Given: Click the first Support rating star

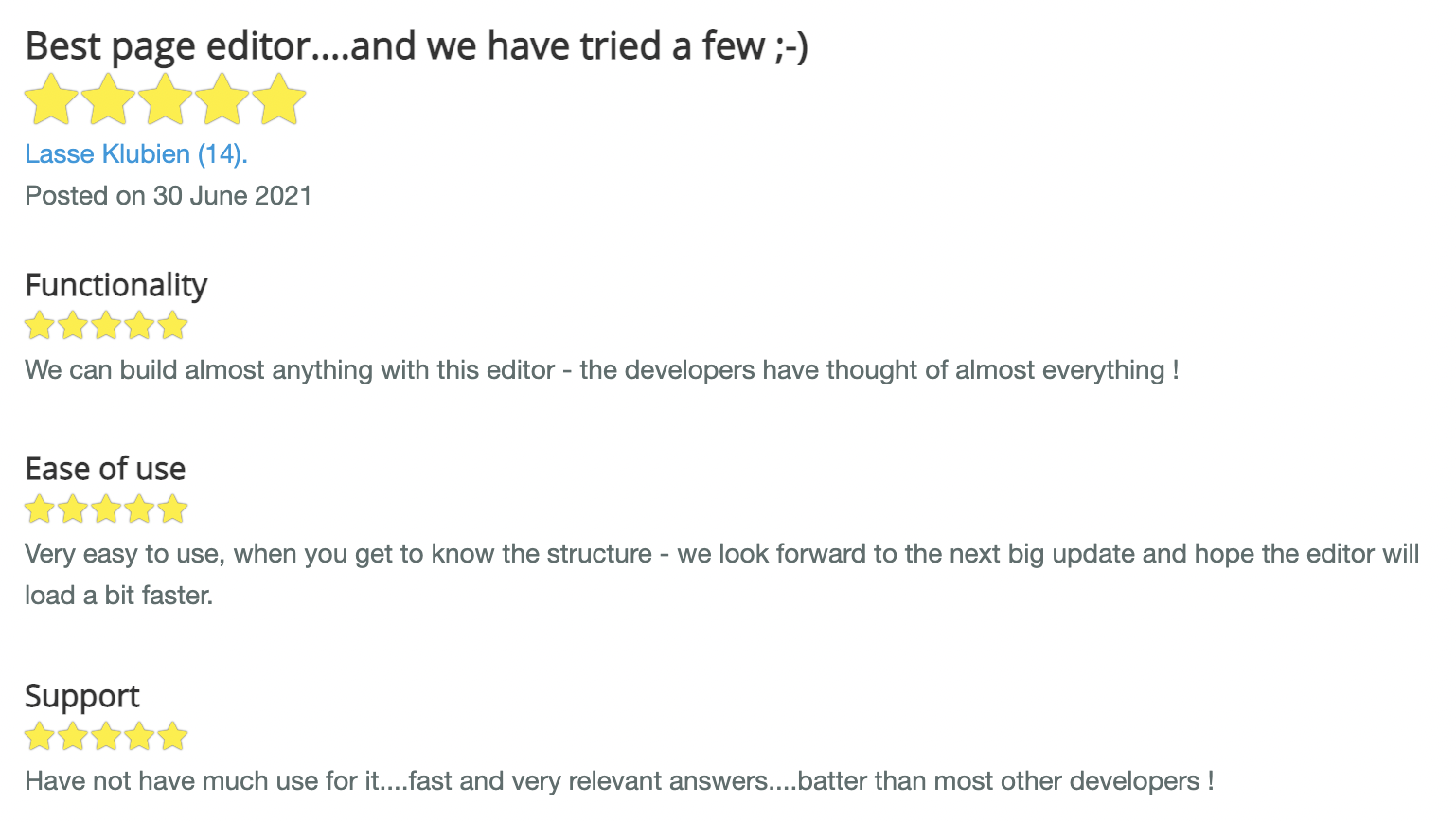Looking at the screenshot, I should pos(40,736).
